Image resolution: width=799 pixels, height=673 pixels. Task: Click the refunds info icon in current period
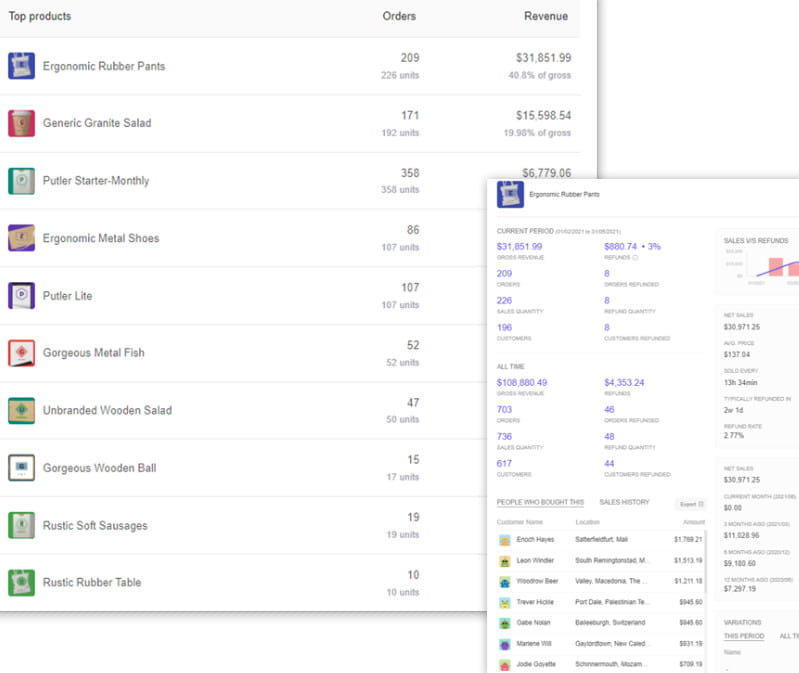point(635,258)
